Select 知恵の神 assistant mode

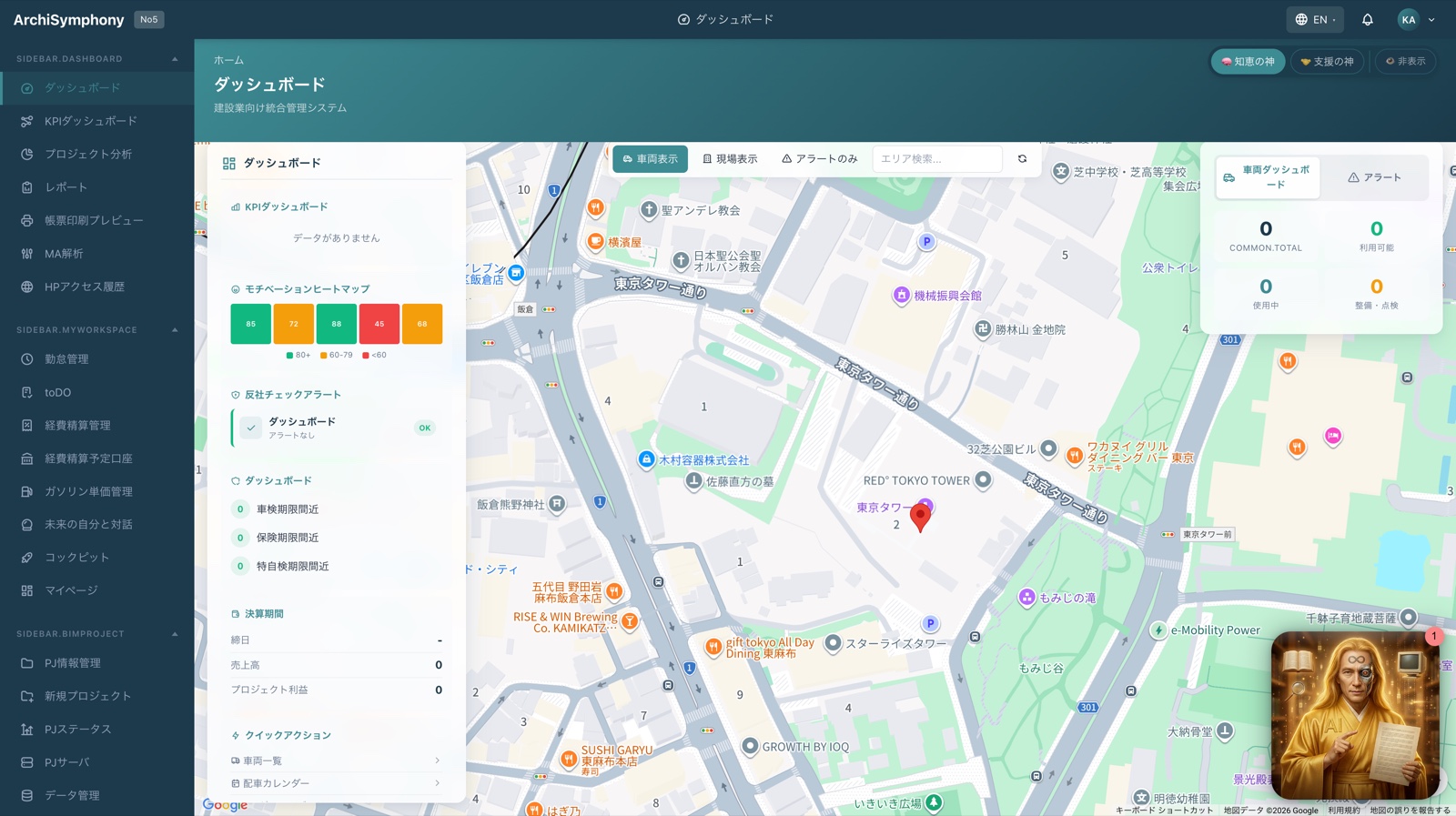pyautogui.click(x=1248, y=61)
